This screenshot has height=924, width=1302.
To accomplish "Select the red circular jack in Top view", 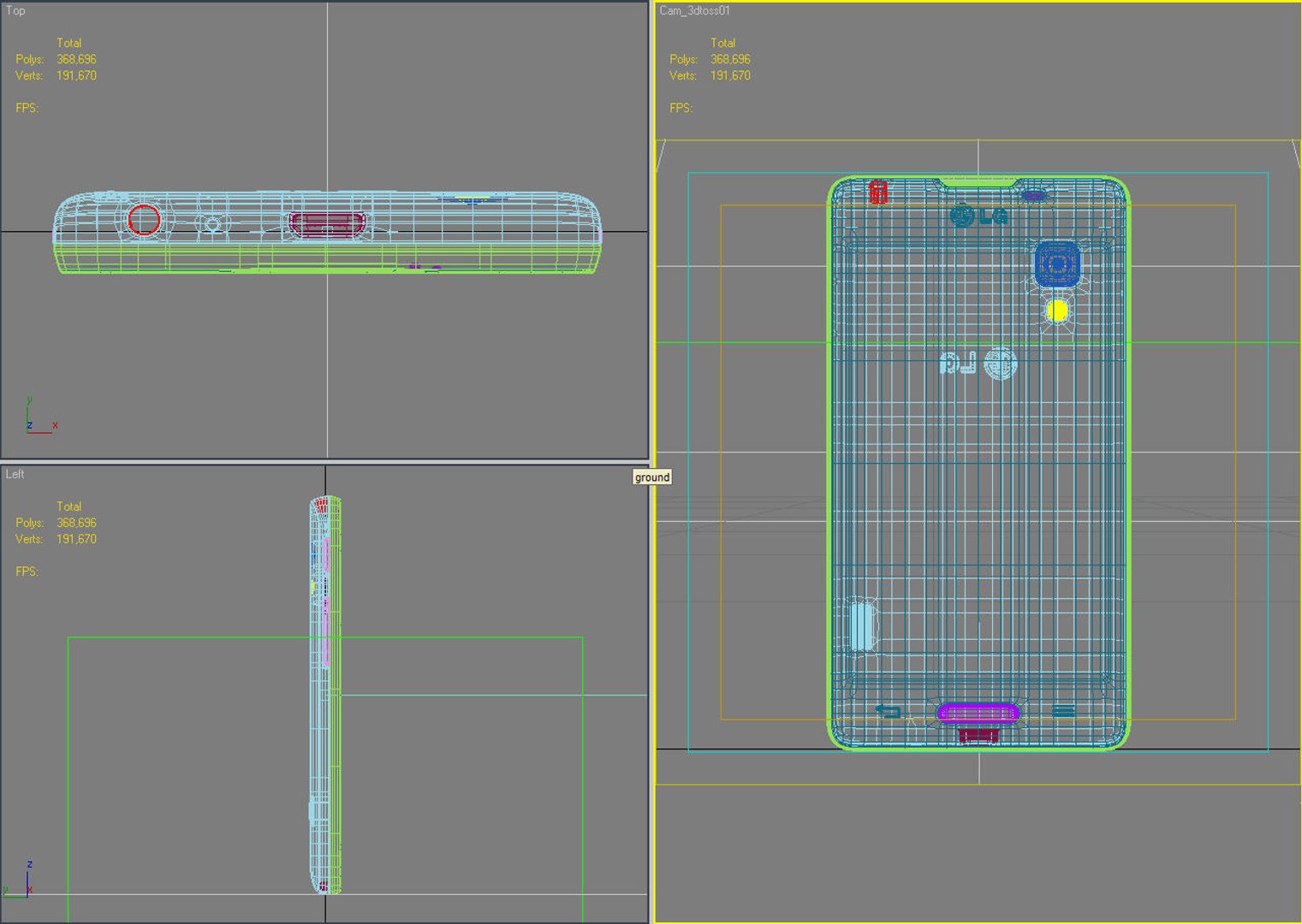I will click(x=144, y=220).
